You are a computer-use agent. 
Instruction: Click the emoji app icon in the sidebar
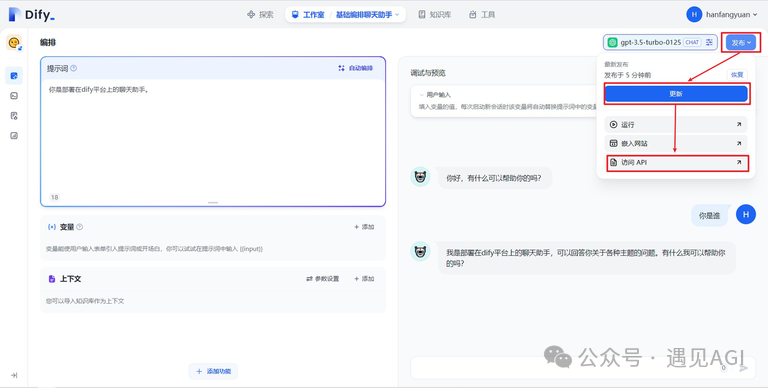coord(14,43)
